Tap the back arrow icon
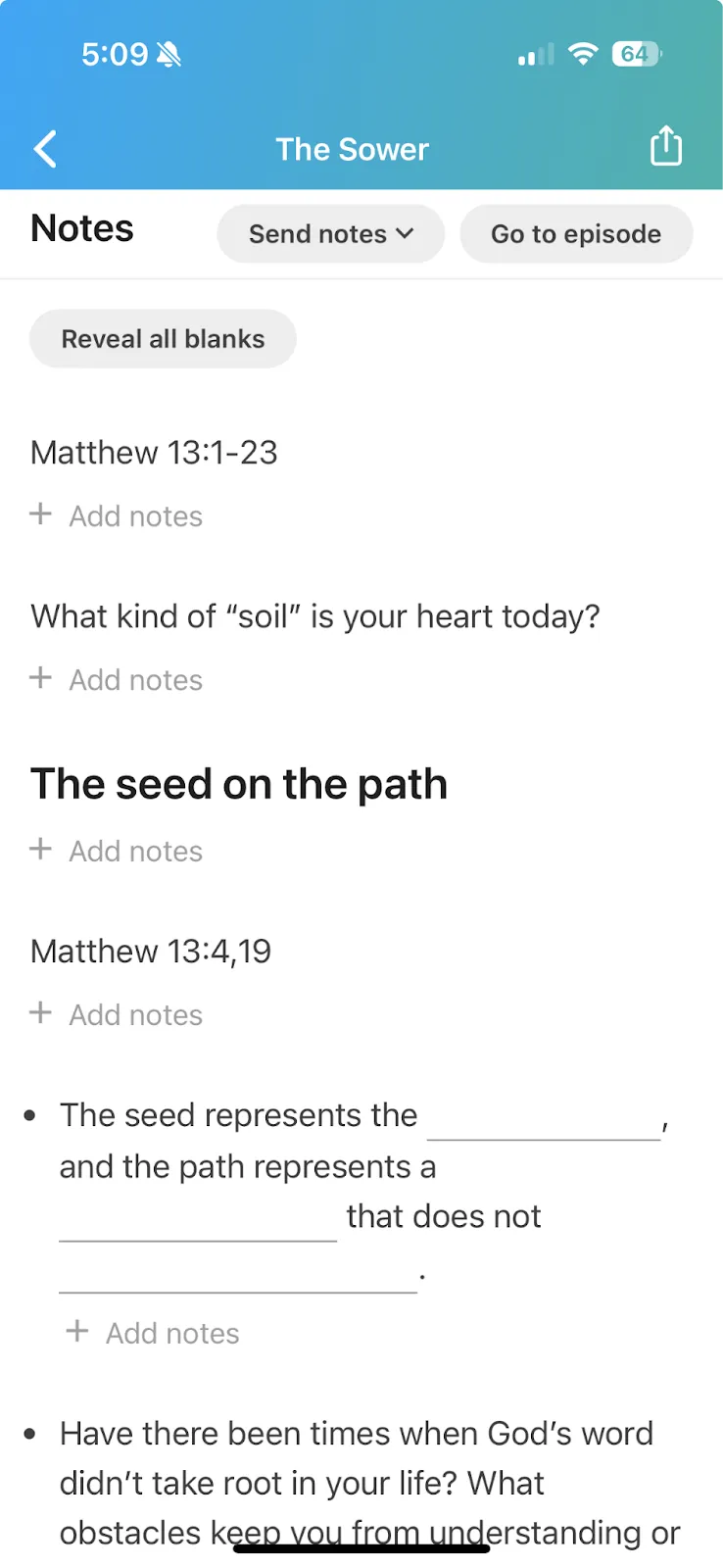The width and height of the screenshot is (723, 1568). pos(45,150)
